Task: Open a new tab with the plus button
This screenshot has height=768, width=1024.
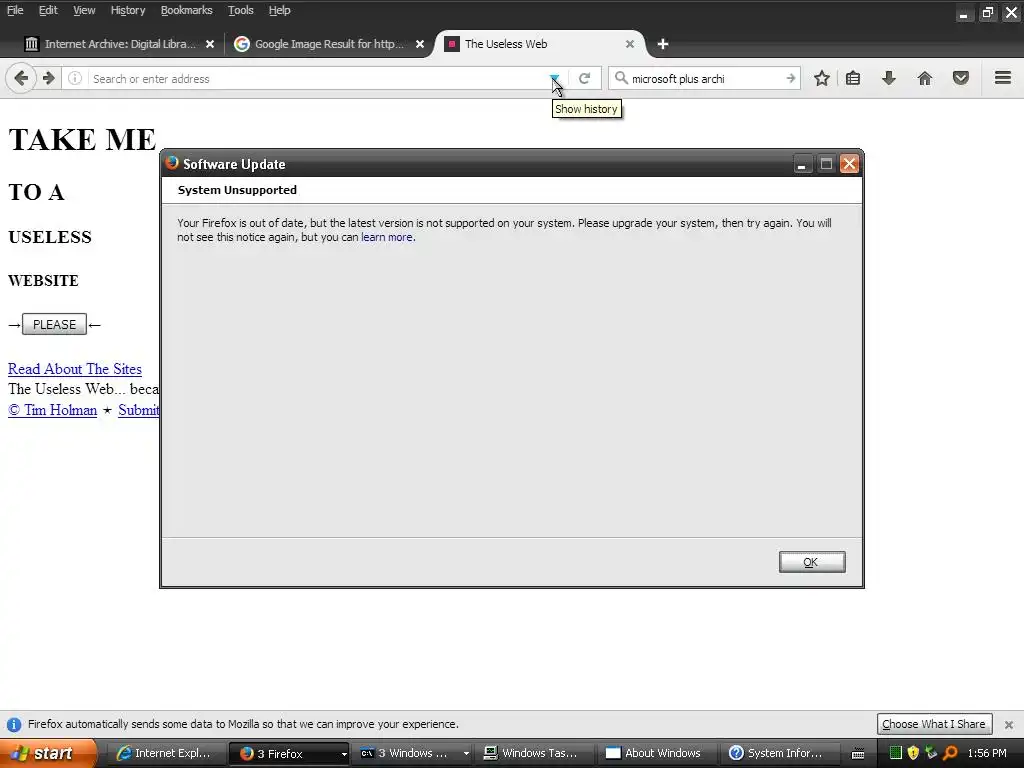Action: click(x=663, y=44)
